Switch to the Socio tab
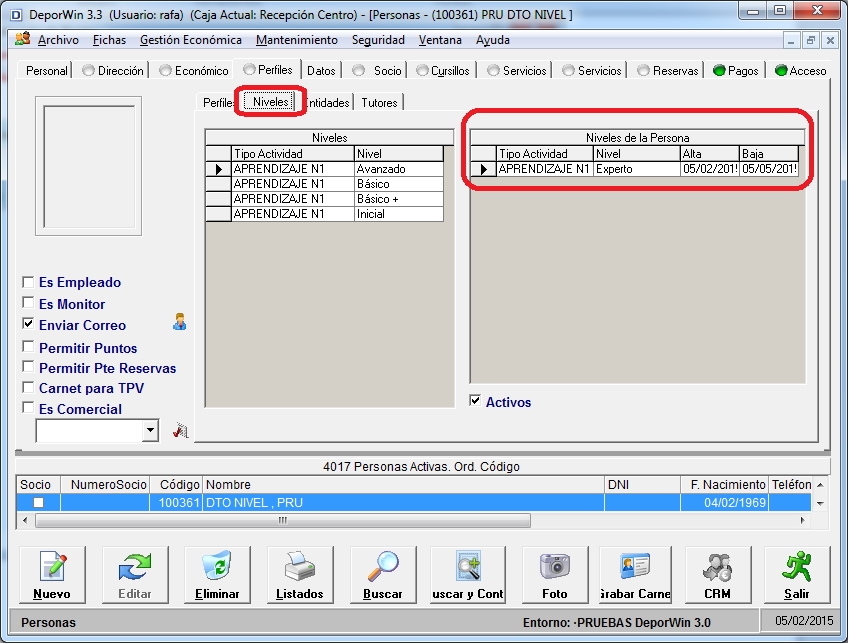This screenshot has width=849, height=644. point(378,70)
